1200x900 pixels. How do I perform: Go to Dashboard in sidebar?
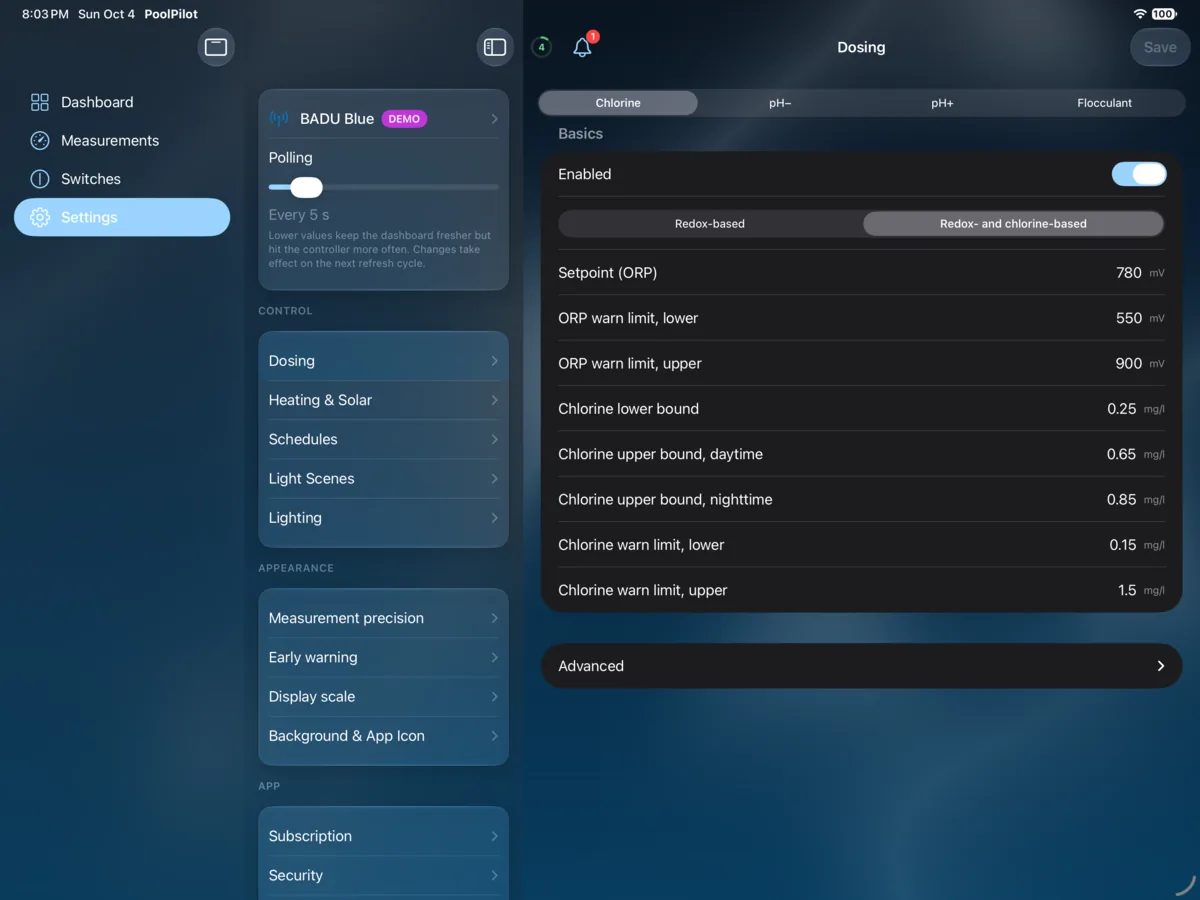point(122,102)
